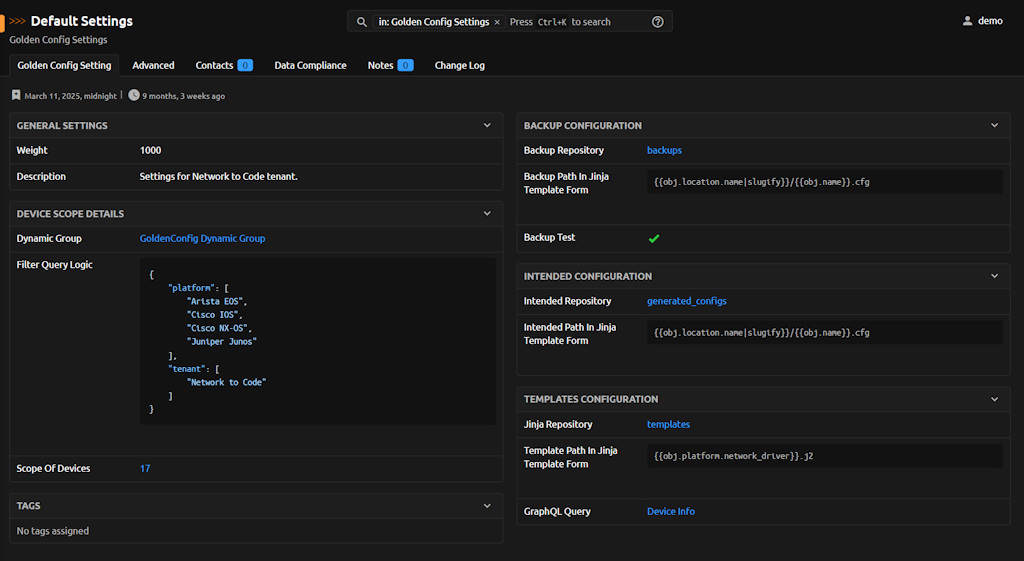Click the clock icon beside last-updated time
This screenshot has height=561, width=1024.
tap(134, 96)
